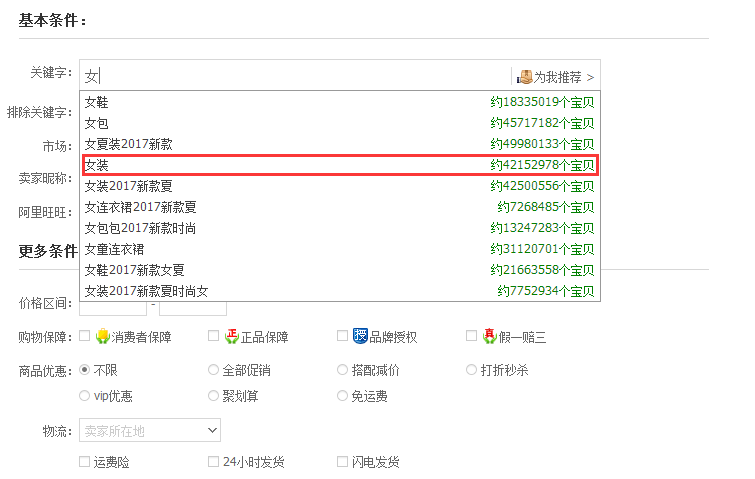The image size is (755, 479).
Task: Click the 品牌授权 blue badge icon
Action: click(360, 337)
